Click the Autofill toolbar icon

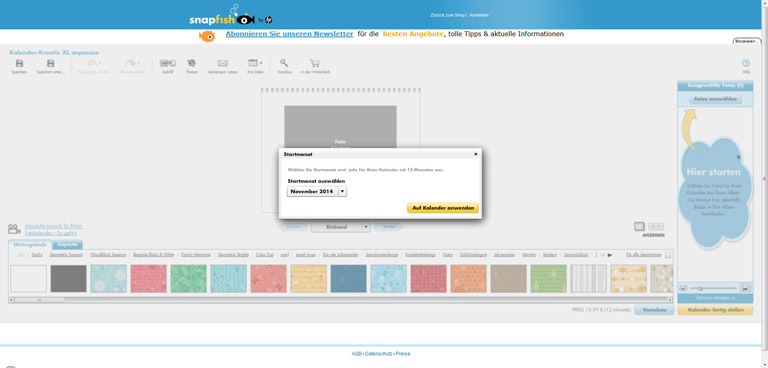[x=168, y=63]
